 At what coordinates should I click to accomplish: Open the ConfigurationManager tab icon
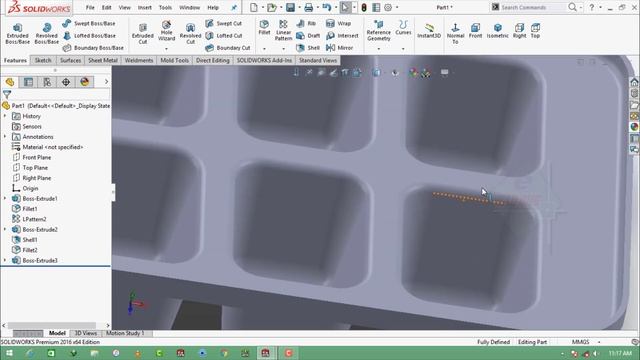click(x=47, y=82)
